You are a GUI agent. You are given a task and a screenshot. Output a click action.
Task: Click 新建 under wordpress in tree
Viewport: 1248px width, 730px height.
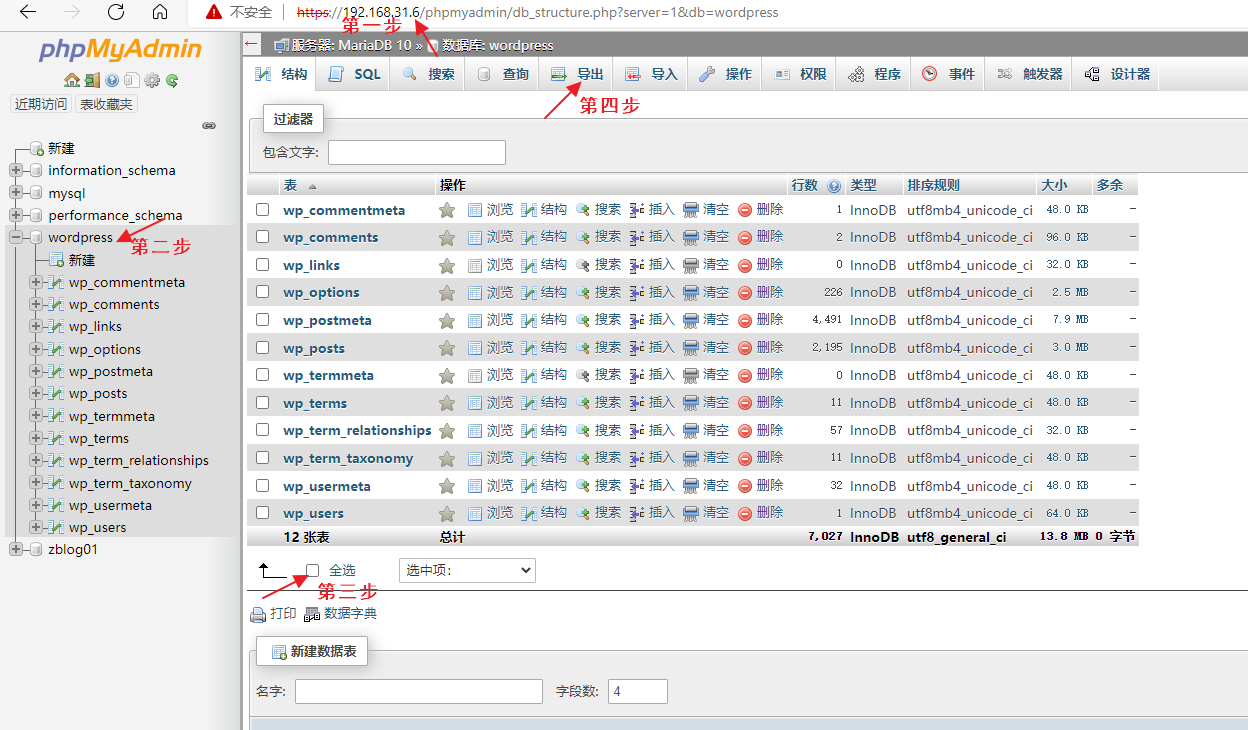pos(82,260)
